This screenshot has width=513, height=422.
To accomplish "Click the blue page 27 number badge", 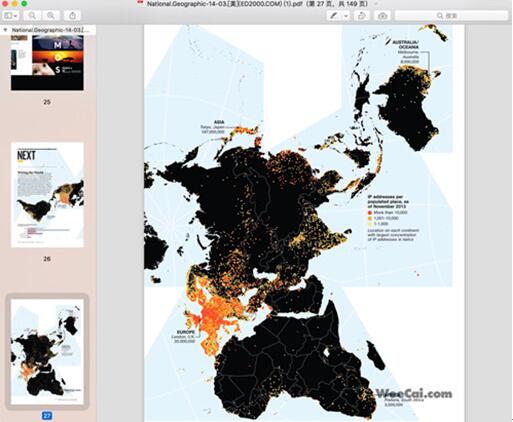I will [47, 416].
